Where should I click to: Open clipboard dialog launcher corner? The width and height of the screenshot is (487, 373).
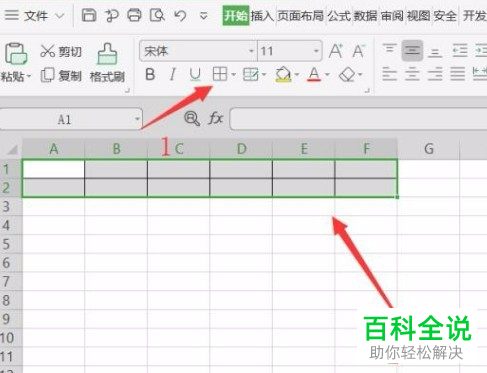click(127, 90)
